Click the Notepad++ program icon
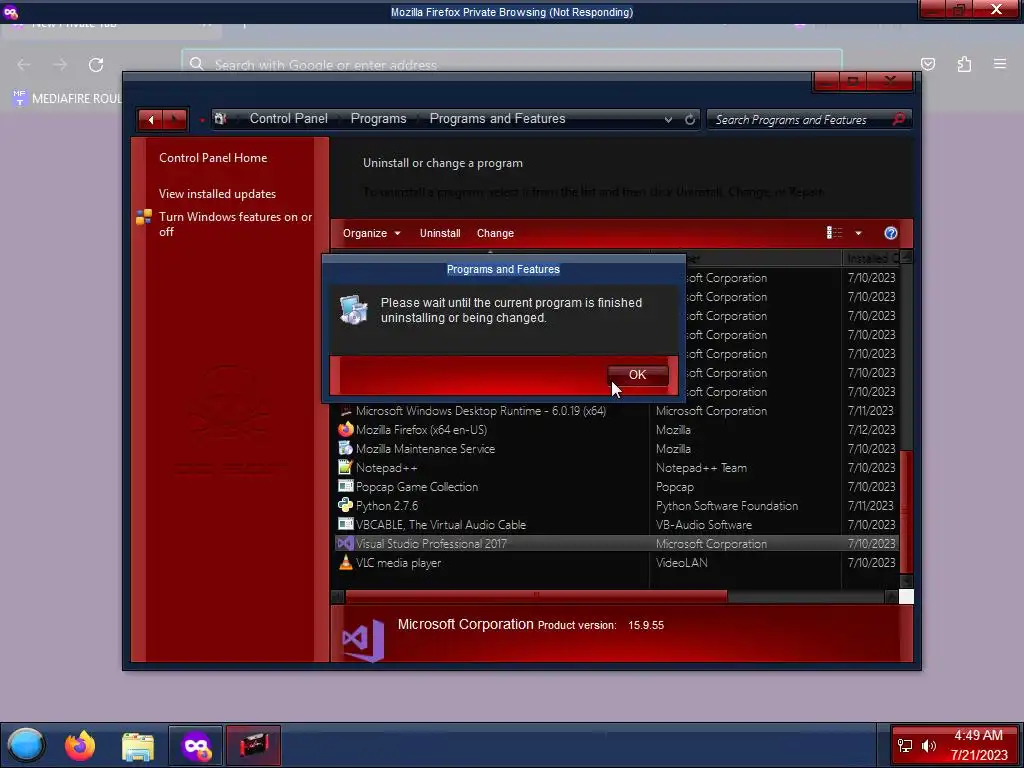This screenshot has height=768, width=1024. 345,468
